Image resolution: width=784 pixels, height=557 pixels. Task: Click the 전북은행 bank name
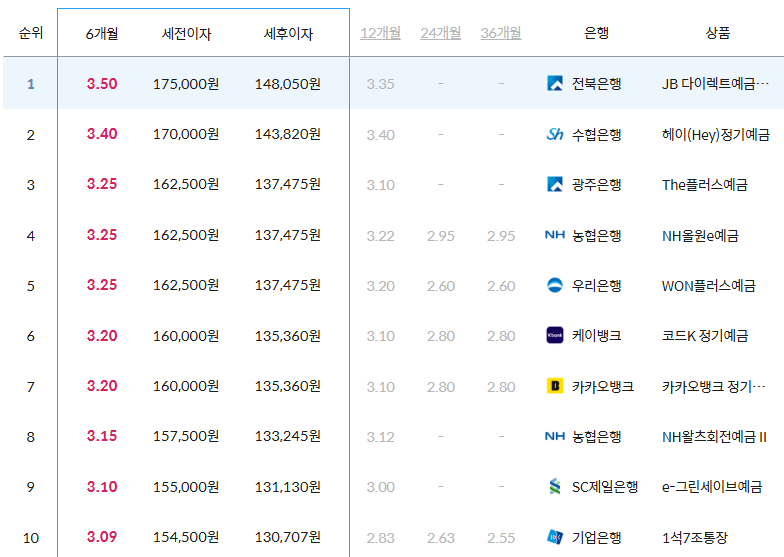pos(596,84)
